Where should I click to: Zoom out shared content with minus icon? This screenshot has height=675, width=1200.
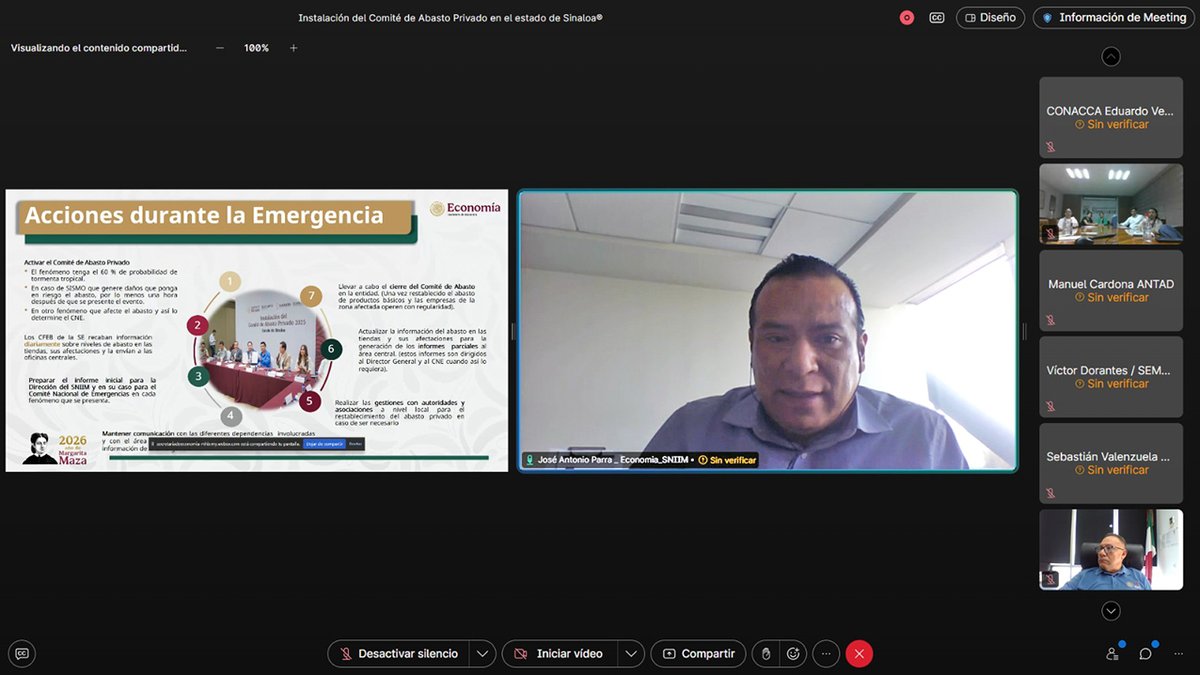(x=220, y=48)
